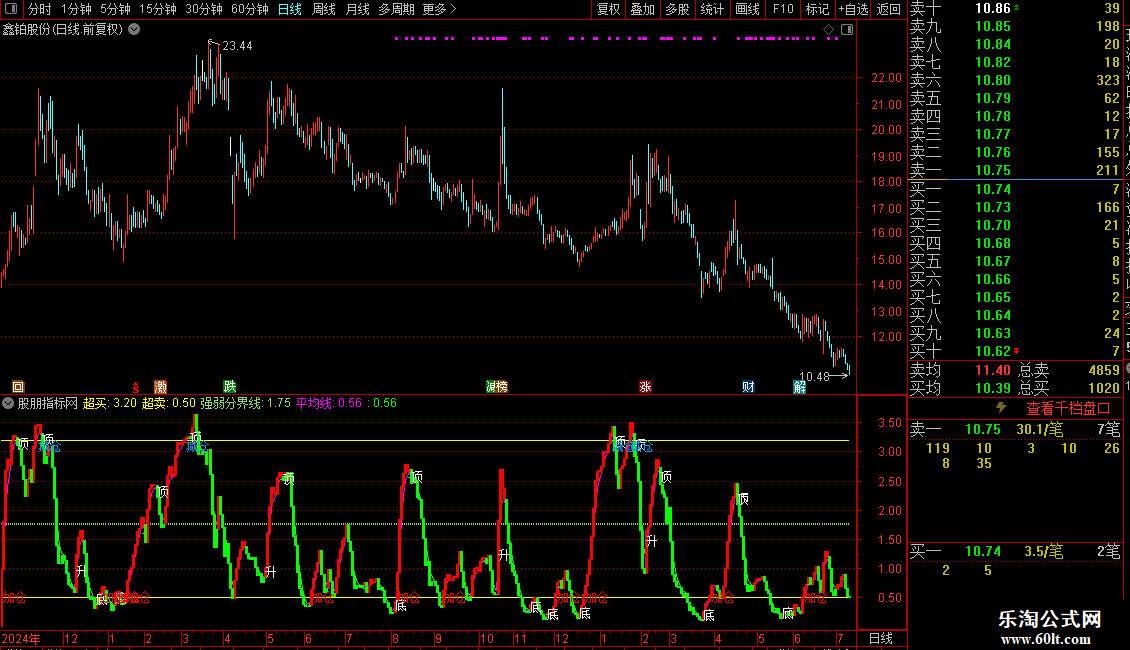
Task: Switch to 1分钟 chart period
Action: 76,9
